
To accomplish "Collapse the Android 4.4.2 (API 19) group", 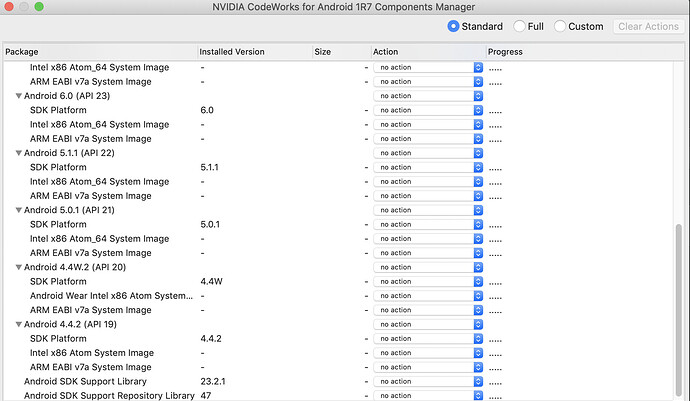I will click(18, 324).
